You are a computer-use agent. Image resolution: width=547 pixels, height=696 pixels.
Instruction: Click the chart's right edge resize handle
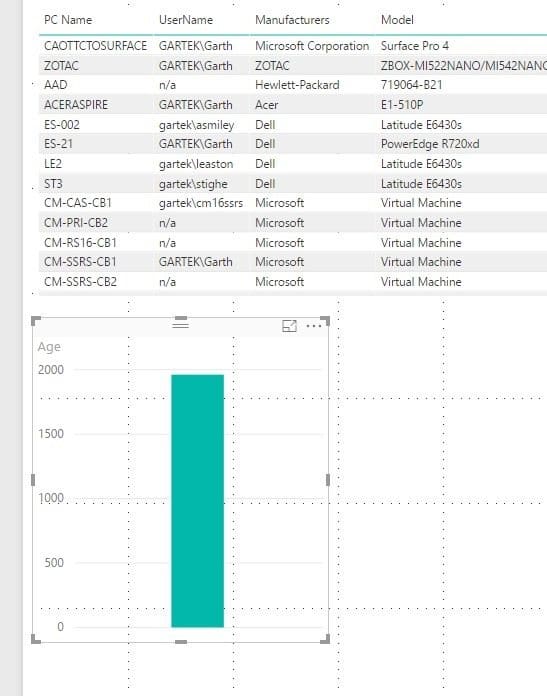pyautogui.click(x=328, y=480)
